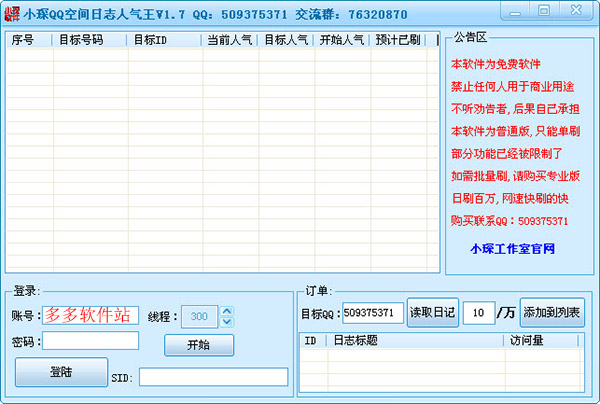Image resolution: width=600 pixels, height=404 pixels.
Task: Click the 日志标题 column header
Action: click(x=415, y=341)
